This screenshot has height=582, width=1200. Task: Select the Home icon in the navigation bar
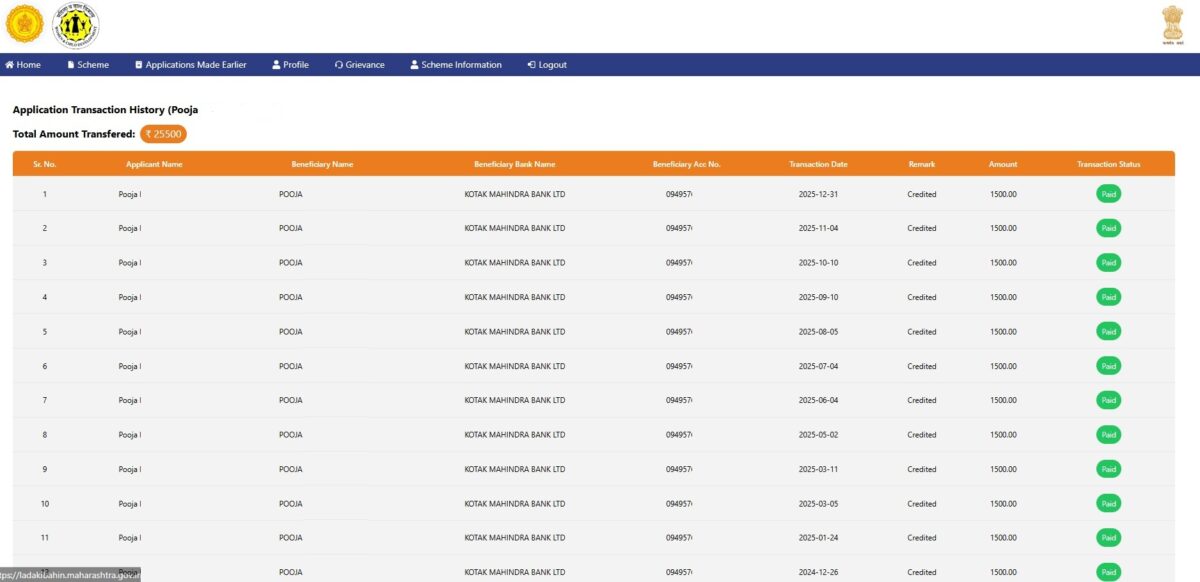point(8,64)
